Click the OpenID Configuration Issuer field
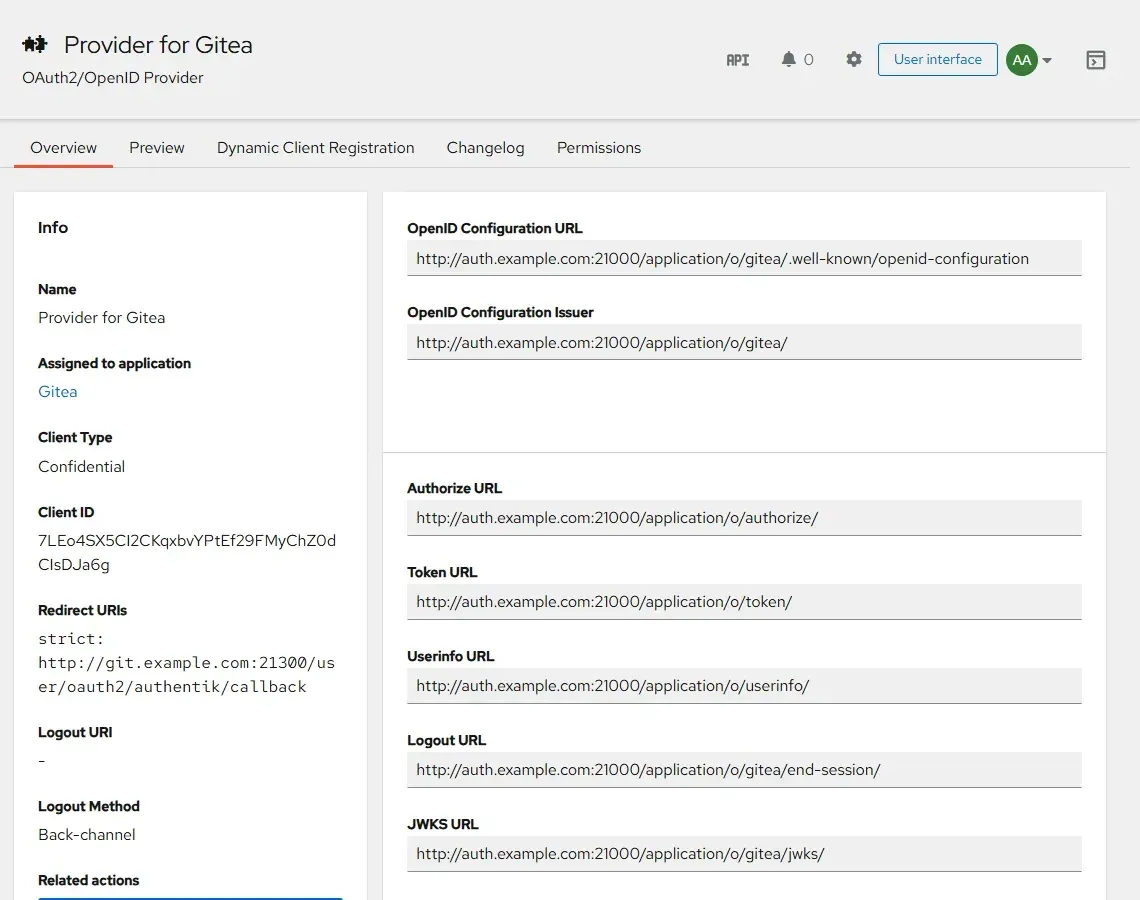The height and width of the screenshot is (900, 1140). 744,342
